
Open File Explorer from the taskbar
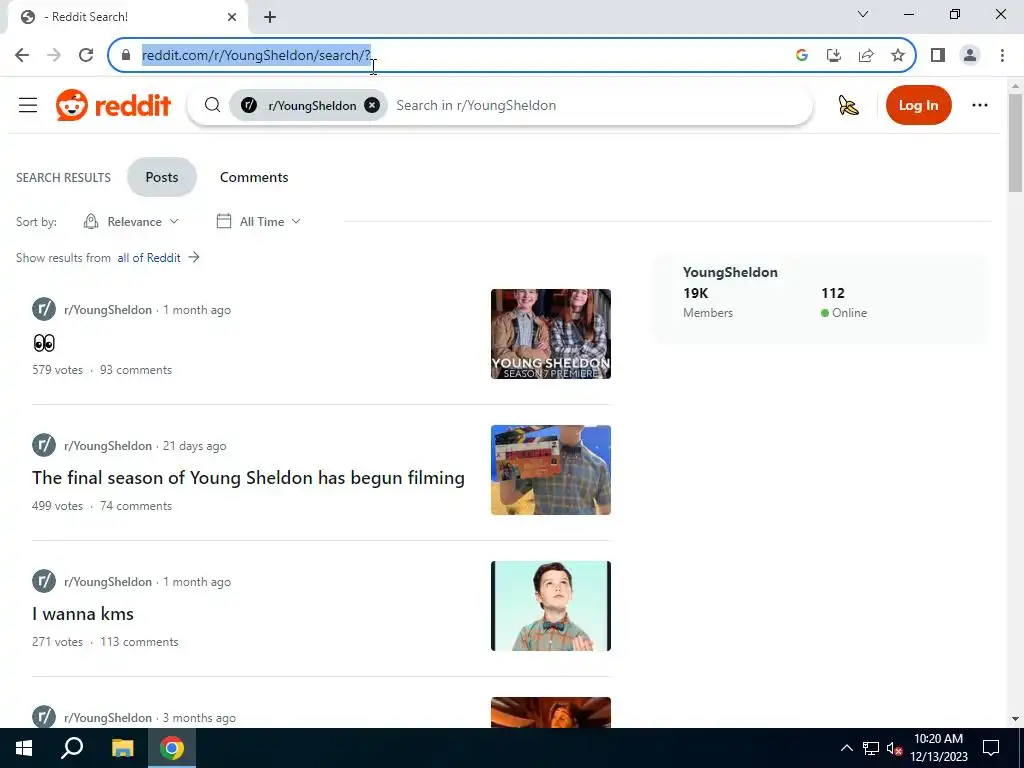coord(122,748)
